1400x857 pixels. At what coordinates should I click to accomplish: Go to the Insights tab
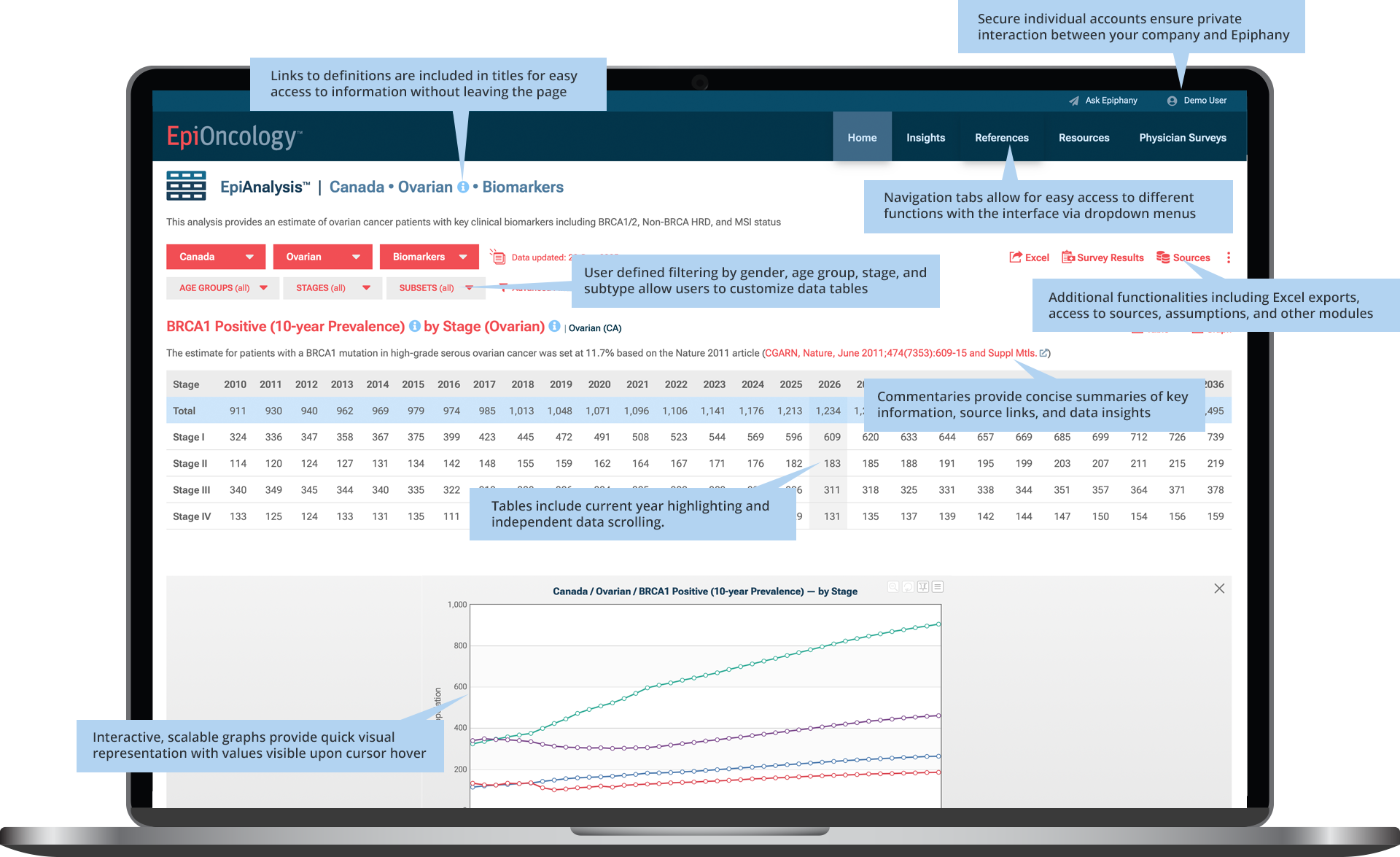[x=925, y=138]
